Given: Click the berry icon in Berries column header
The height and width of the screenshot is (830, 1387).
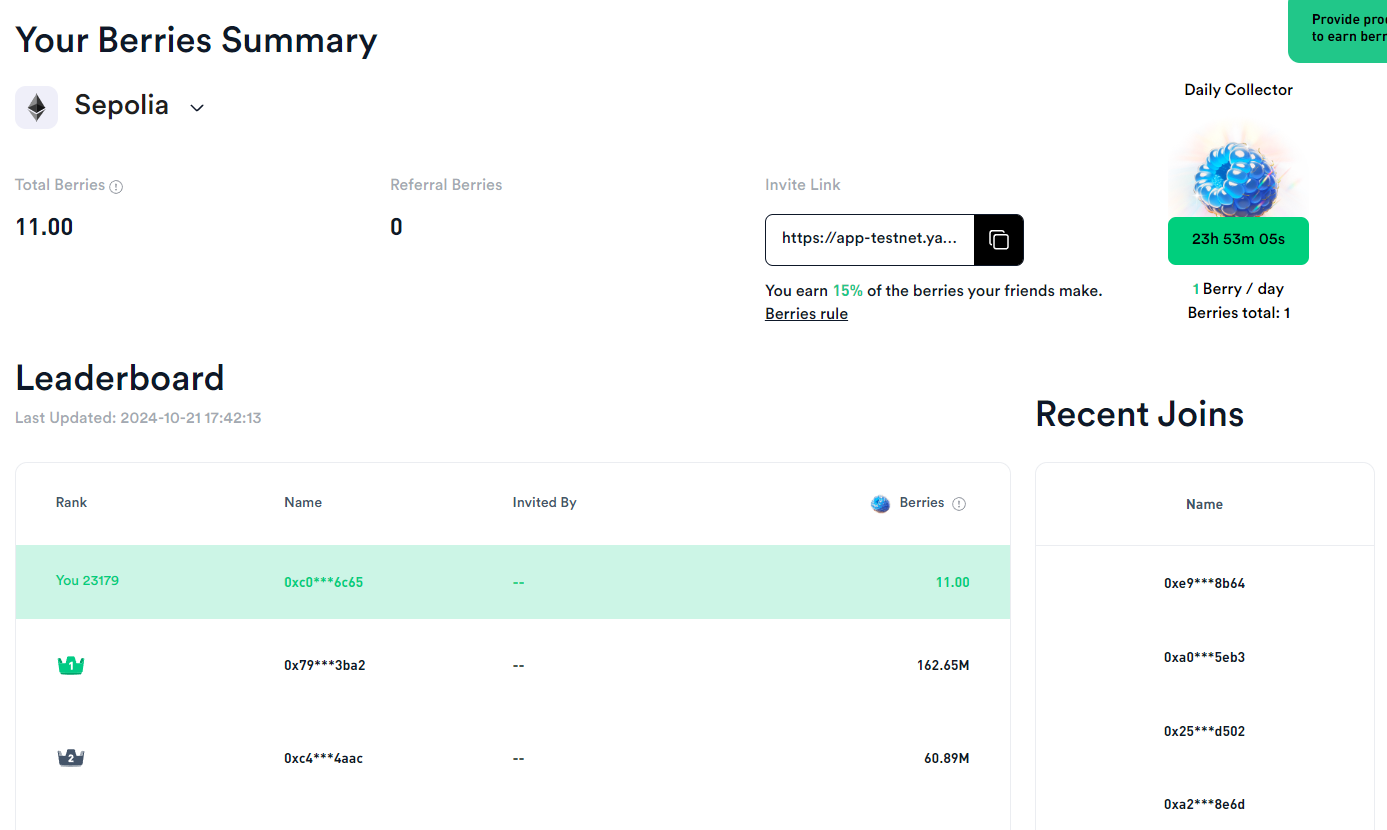Looking at the screenshot, I should pos(880,504).
